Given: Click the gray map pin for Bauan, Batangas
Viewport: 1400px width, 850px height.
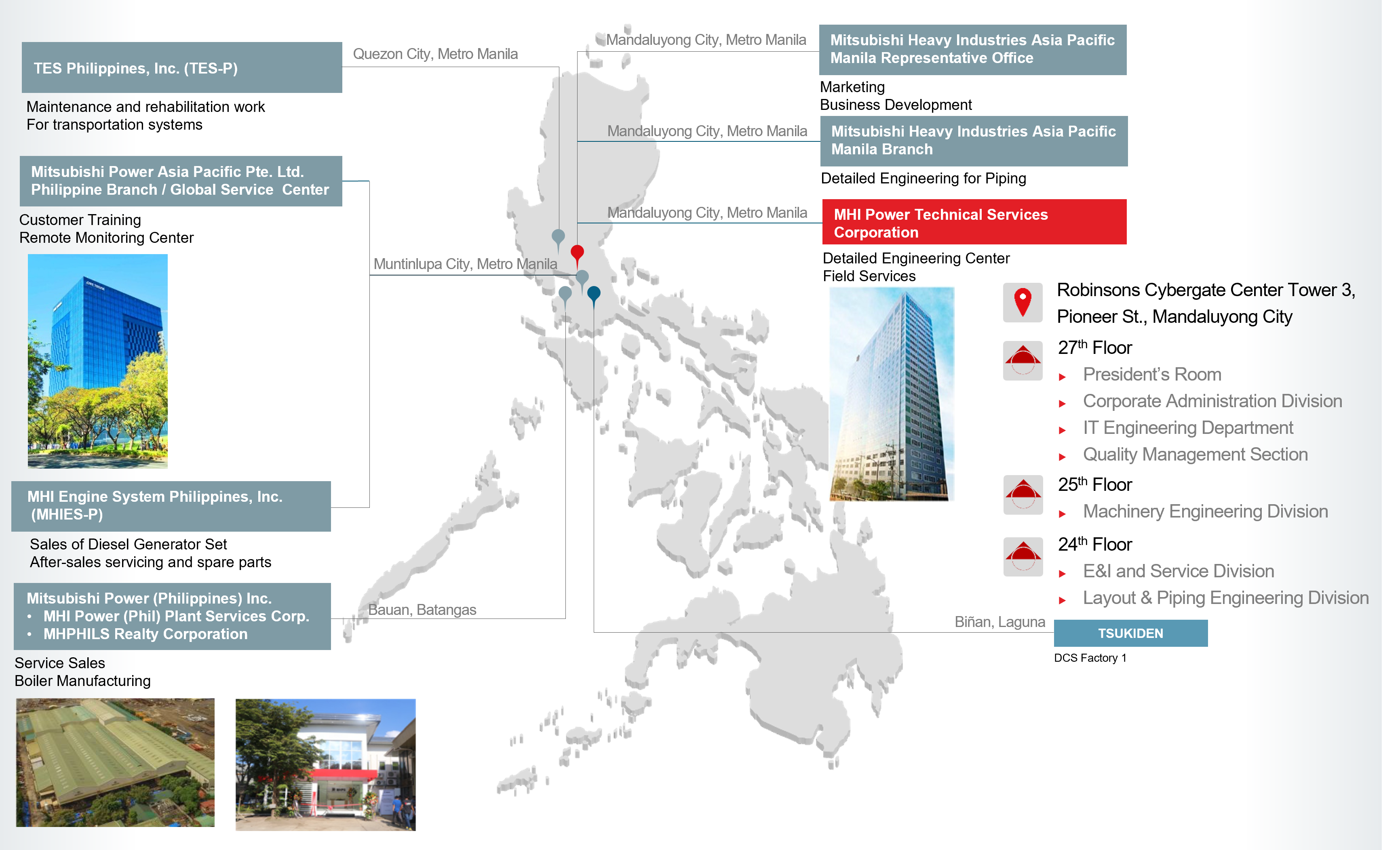Looking at the screenshot, I should click(565, 295).
